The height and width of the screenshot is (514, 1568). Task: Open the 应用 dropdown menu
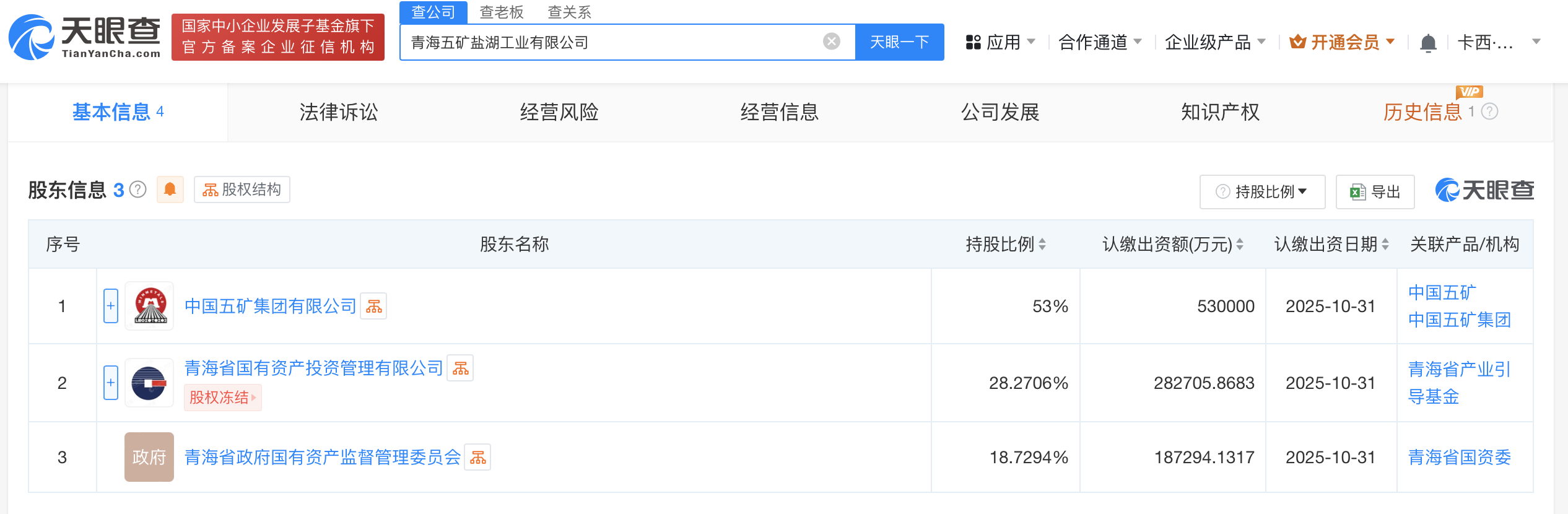tap(1000, 42)
